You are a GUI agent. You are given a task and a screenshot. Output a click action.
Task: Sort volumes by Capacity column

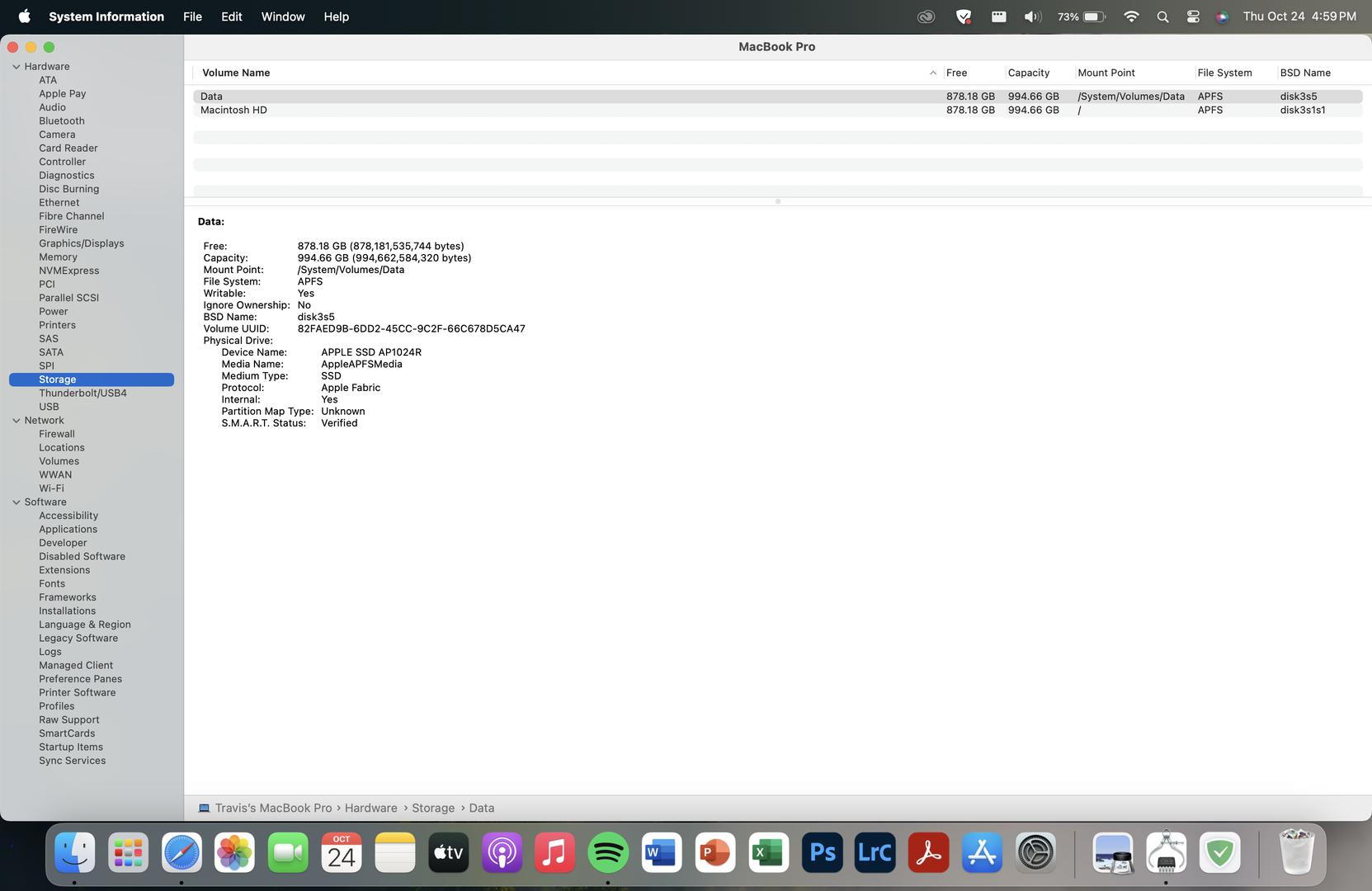(1029, 73)
